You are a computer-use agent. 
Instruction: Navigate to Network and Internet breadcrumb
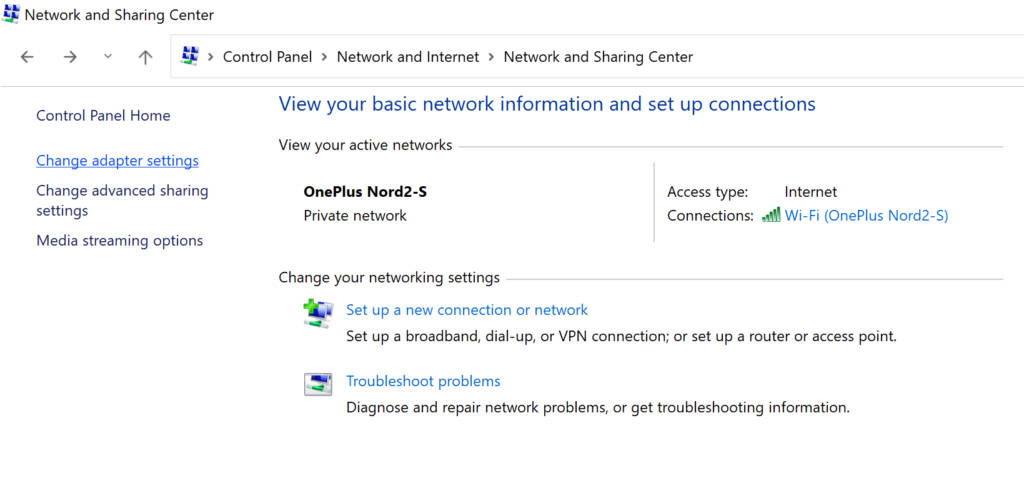tap(408, 57)
